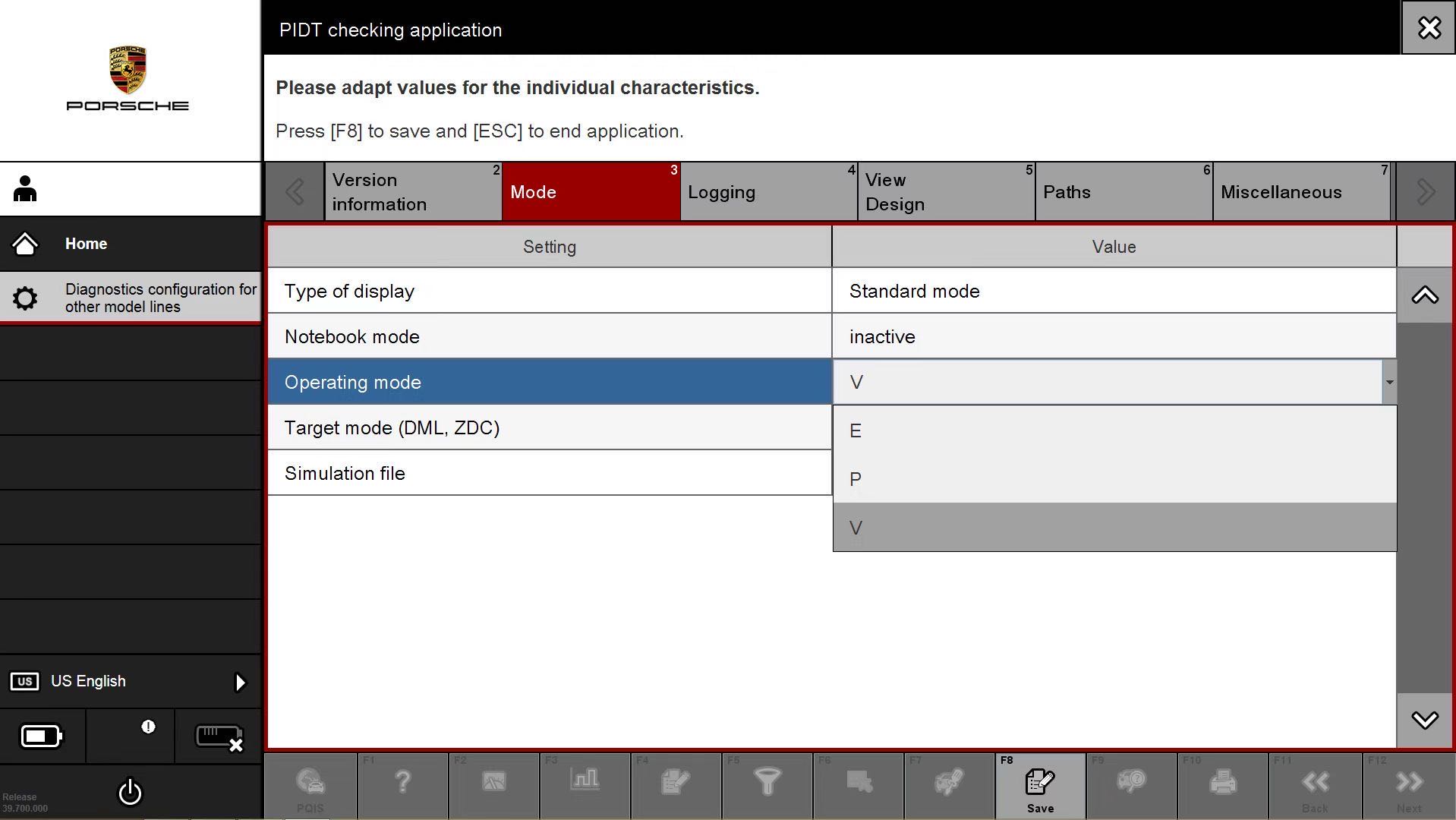Open Diagnostics configuration for other model lines

click(131, 298)
